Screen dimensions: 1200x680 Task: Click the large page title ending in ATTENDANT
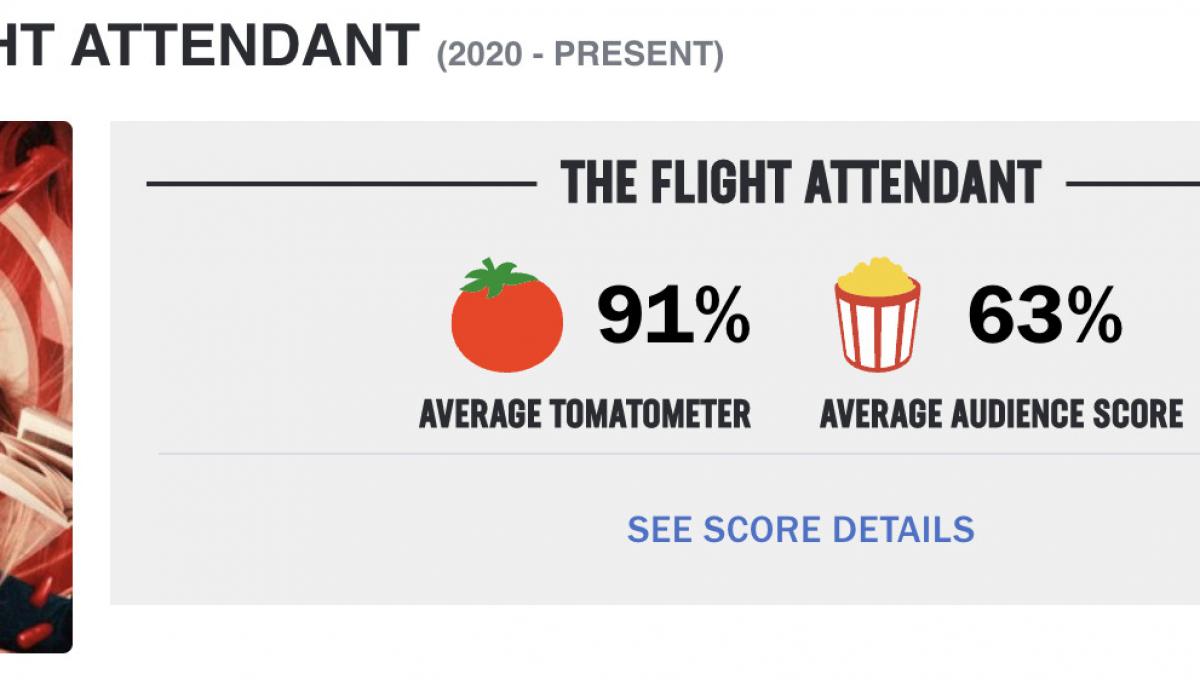click(x=209, y=45)
